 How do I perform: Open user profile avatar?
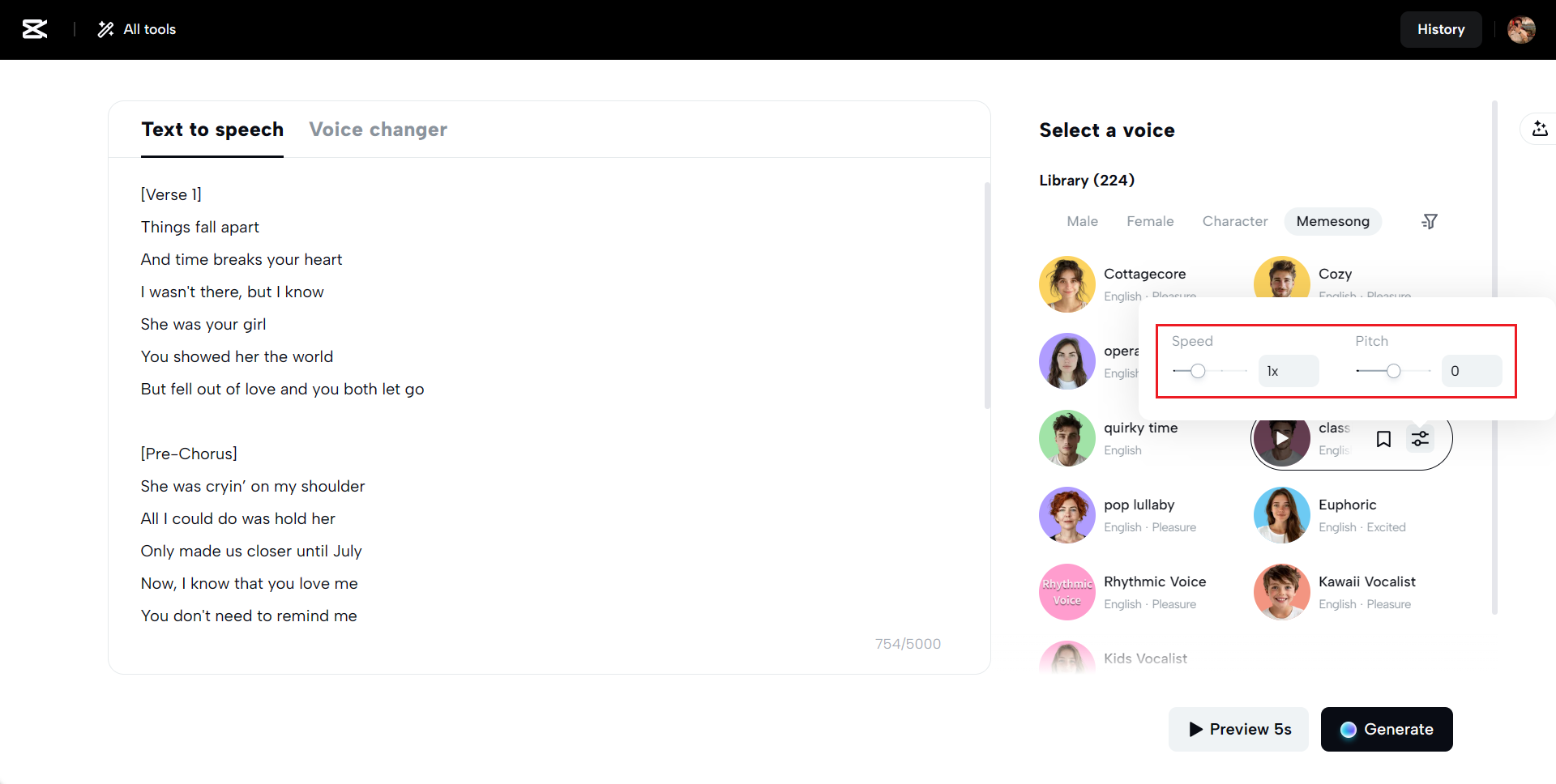(1520, 29)
